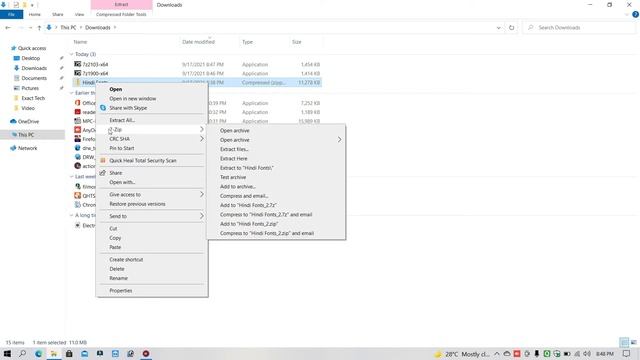Click the Windows Start button
The height and width of the screenshot is (360, 640).
click(7, 353)
